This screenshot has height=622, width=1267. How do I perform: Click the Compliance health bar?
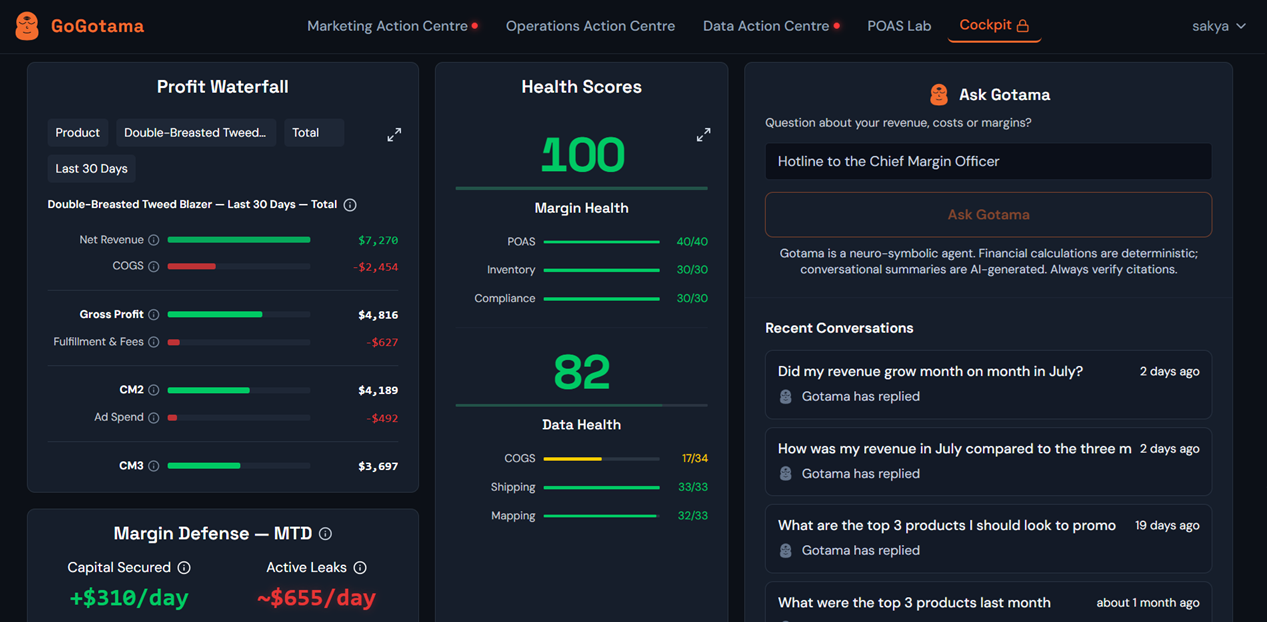602,299
